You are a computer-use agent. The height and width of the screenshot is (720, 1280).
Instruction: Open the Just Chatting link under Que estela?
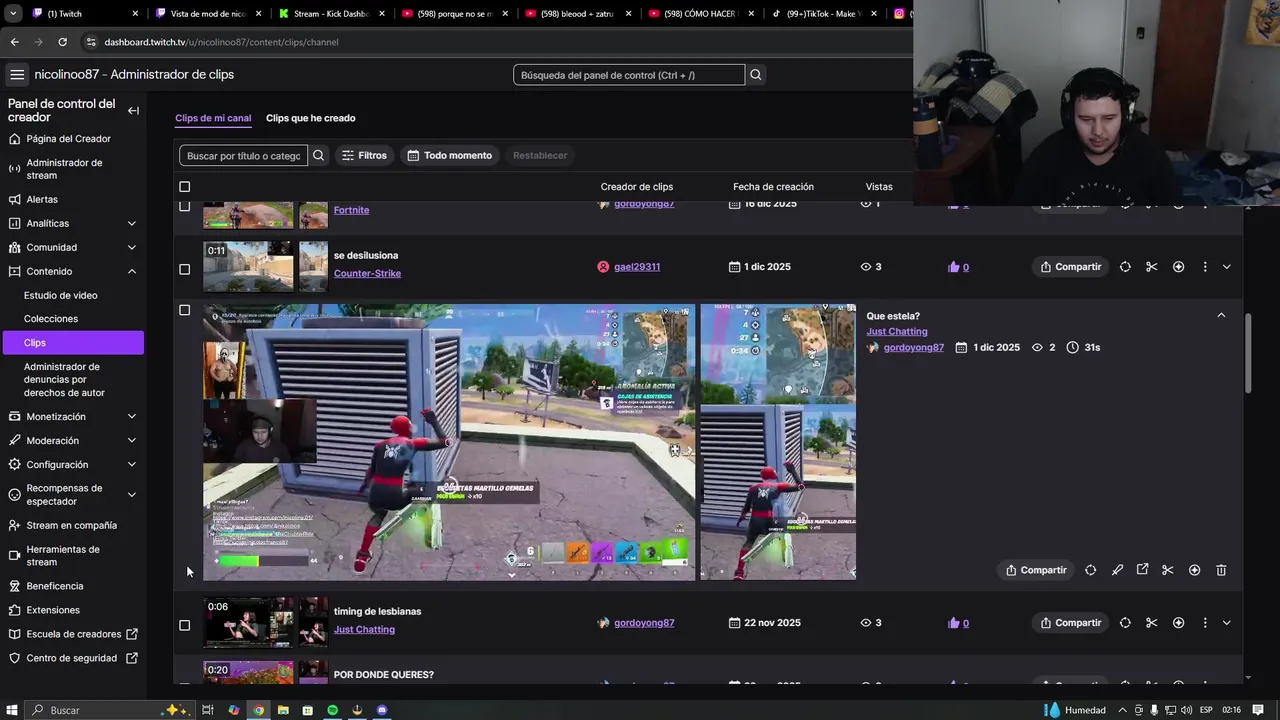tap(897, 331)
